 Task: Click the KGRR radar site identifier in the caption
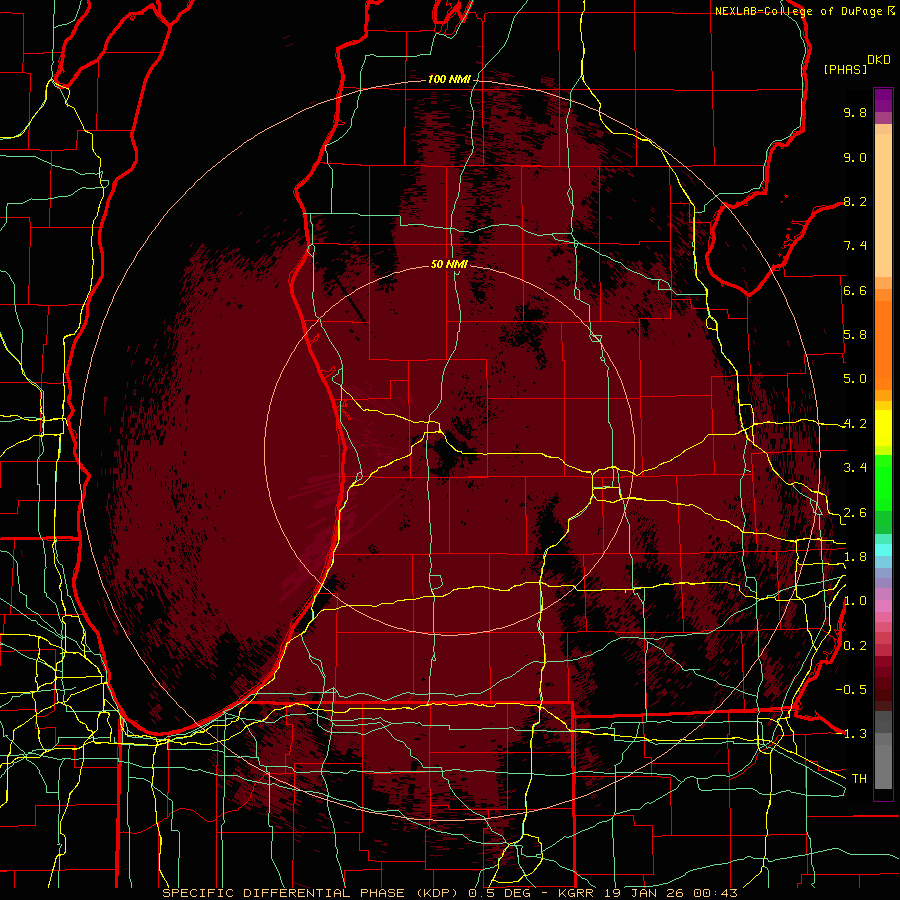point(576,893)
